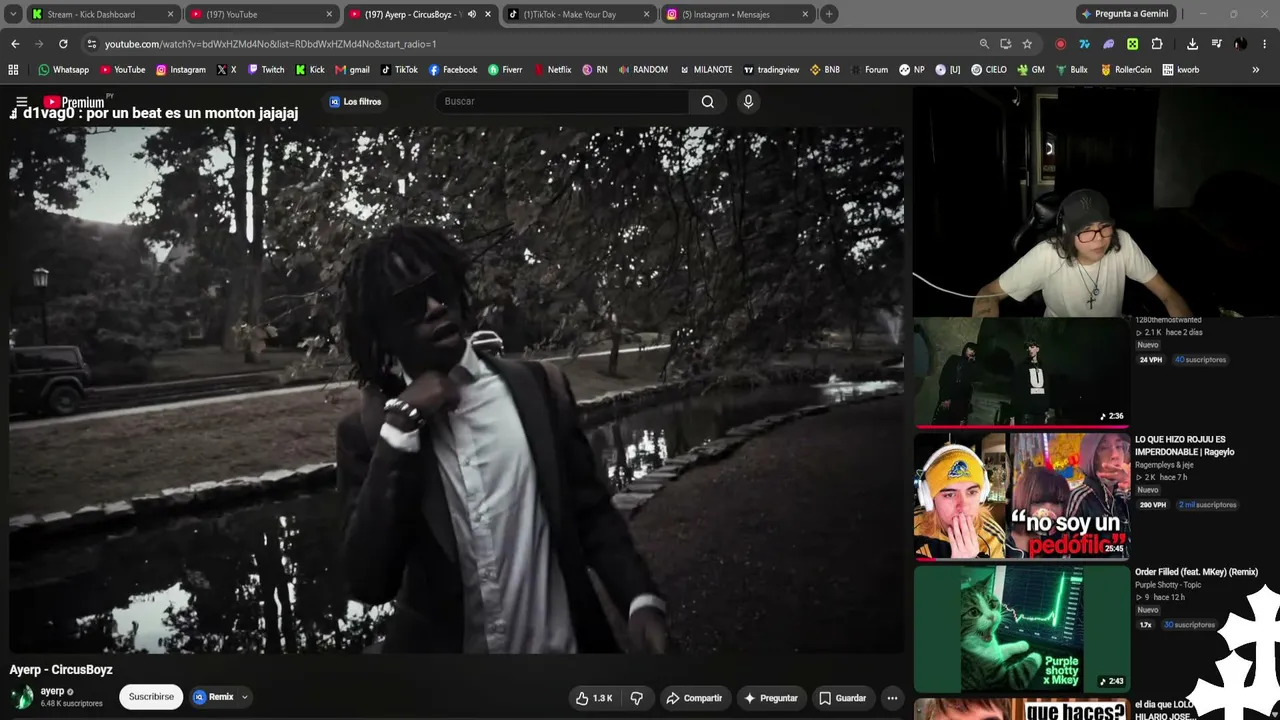Expand the Remix dropdown arrow
This screenshot has width=1280, height=720.
[245, 697]
